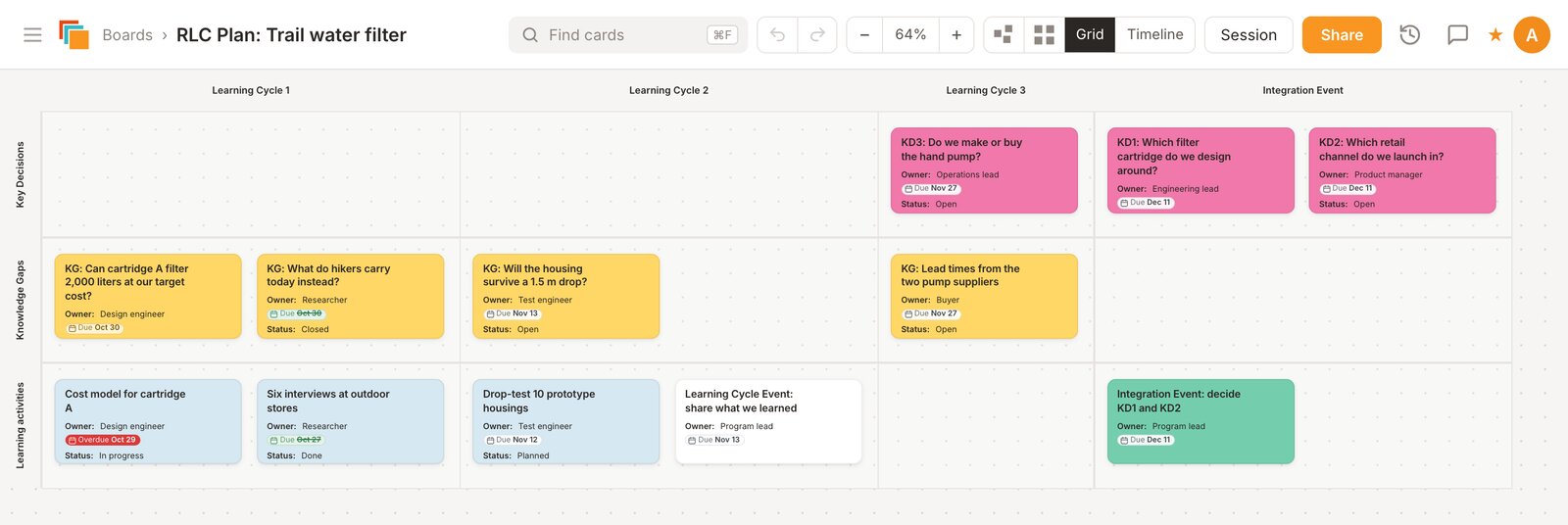This screenshot has width=1568, height=525.
Task: Zoom out with the minus button
Action: point(864,35)
